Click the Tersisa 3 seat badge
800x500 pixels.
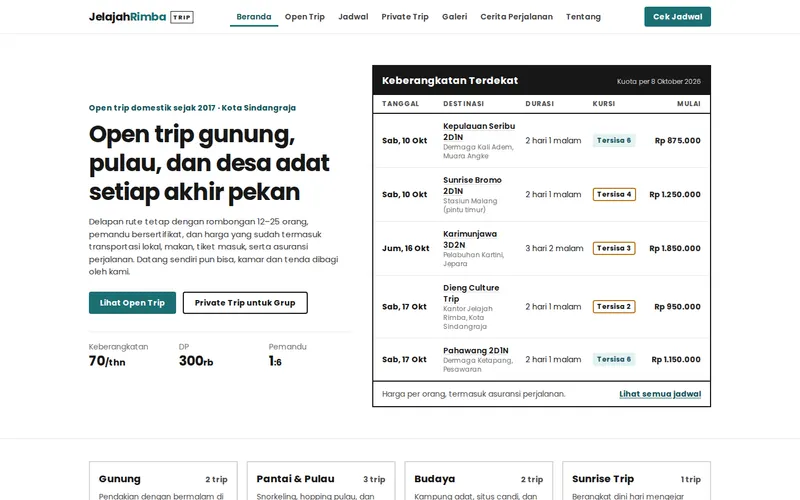(x=614, y=248)
